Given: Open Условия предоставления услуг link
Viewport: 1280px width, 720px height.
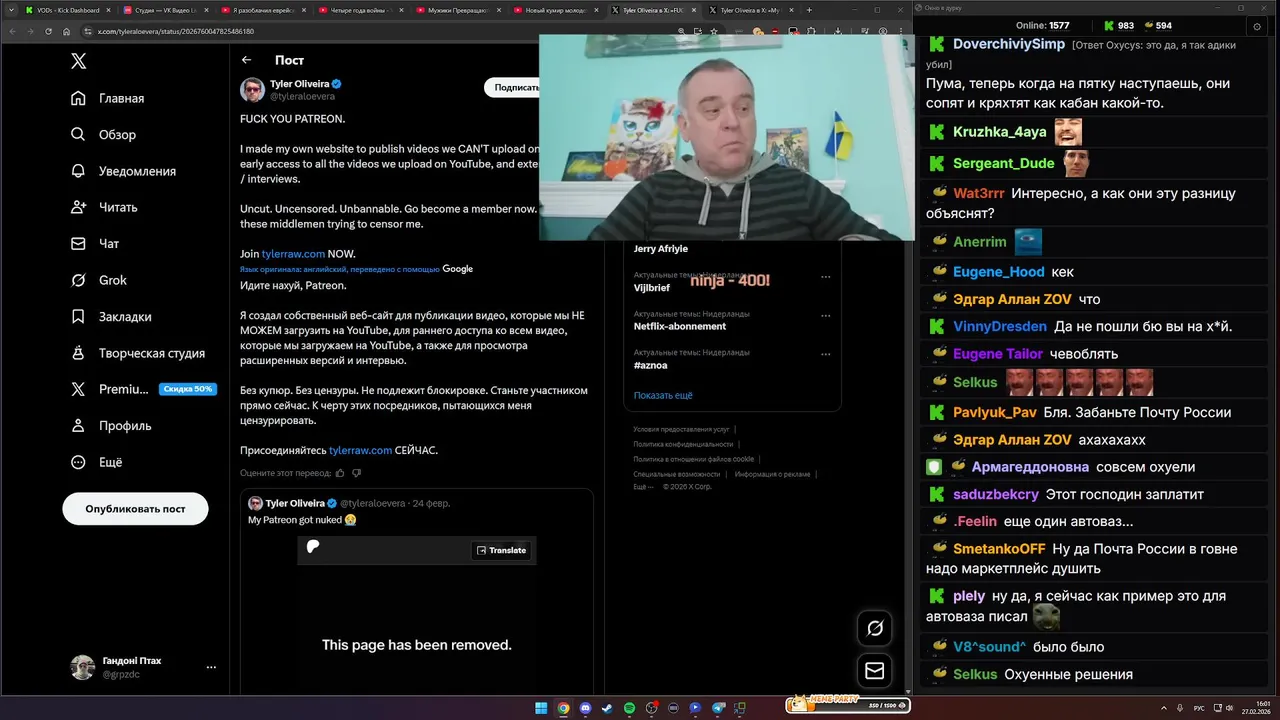Looking at the screenshot, I should pyautogui.click(x=681, y=429).
